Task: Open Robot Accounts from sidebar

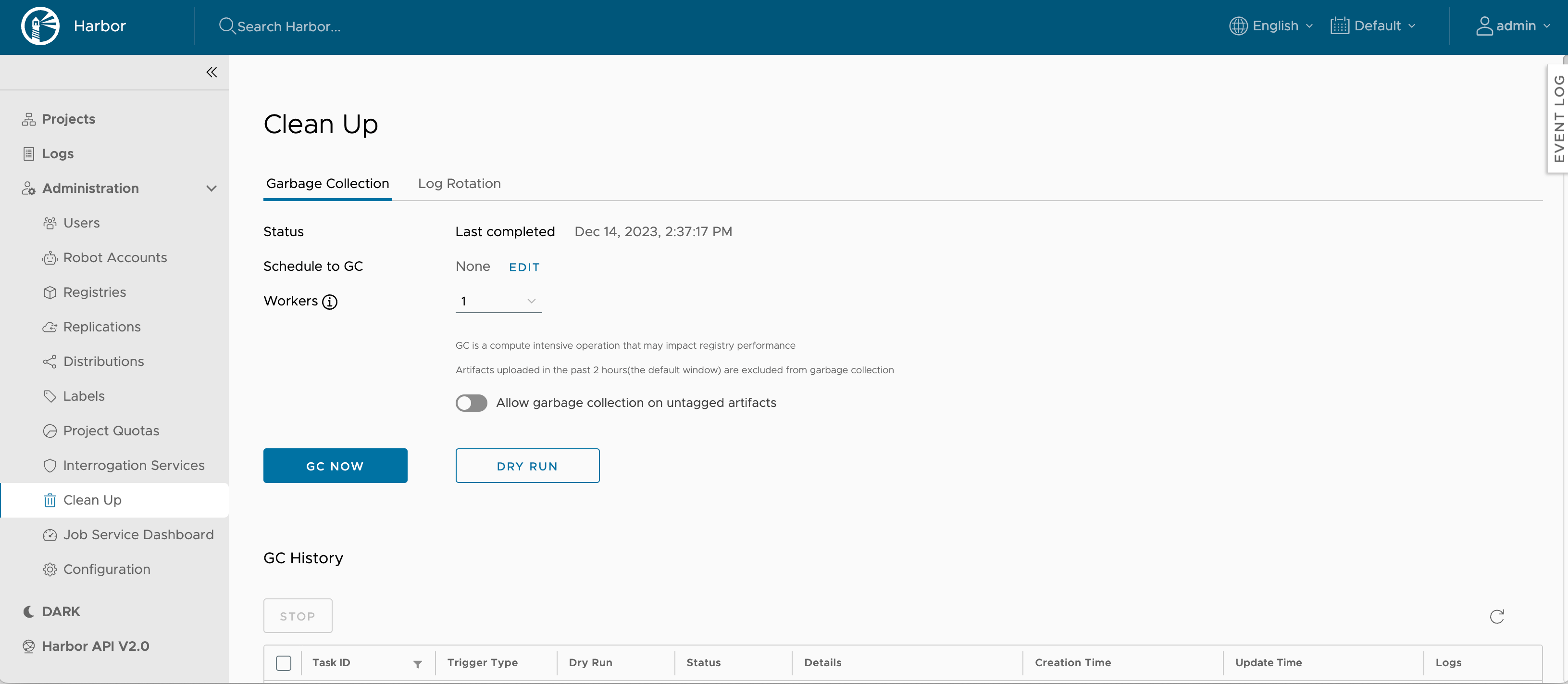Action: point(114,258)
